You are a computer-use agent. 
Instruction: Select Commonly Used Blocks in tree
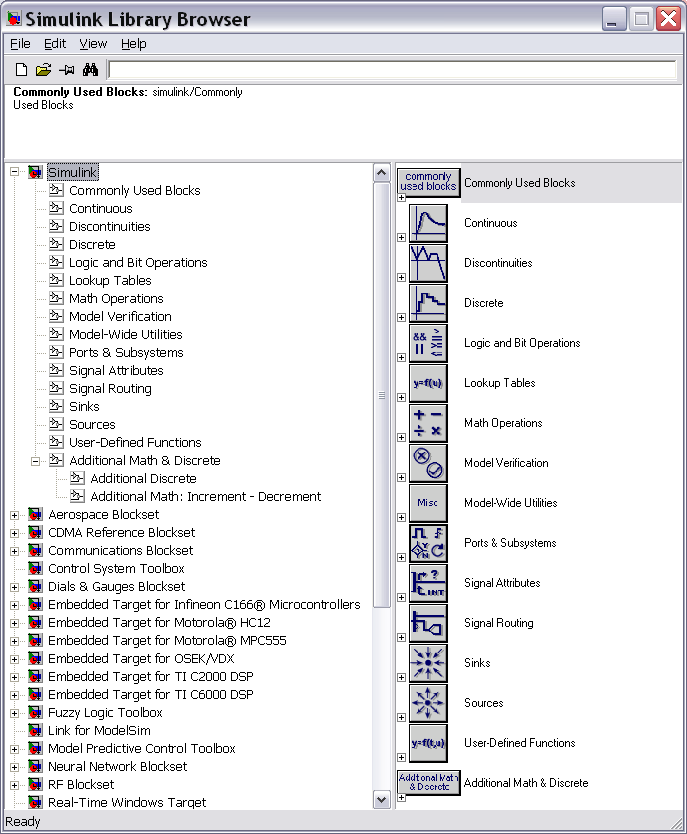coord(135,190)
